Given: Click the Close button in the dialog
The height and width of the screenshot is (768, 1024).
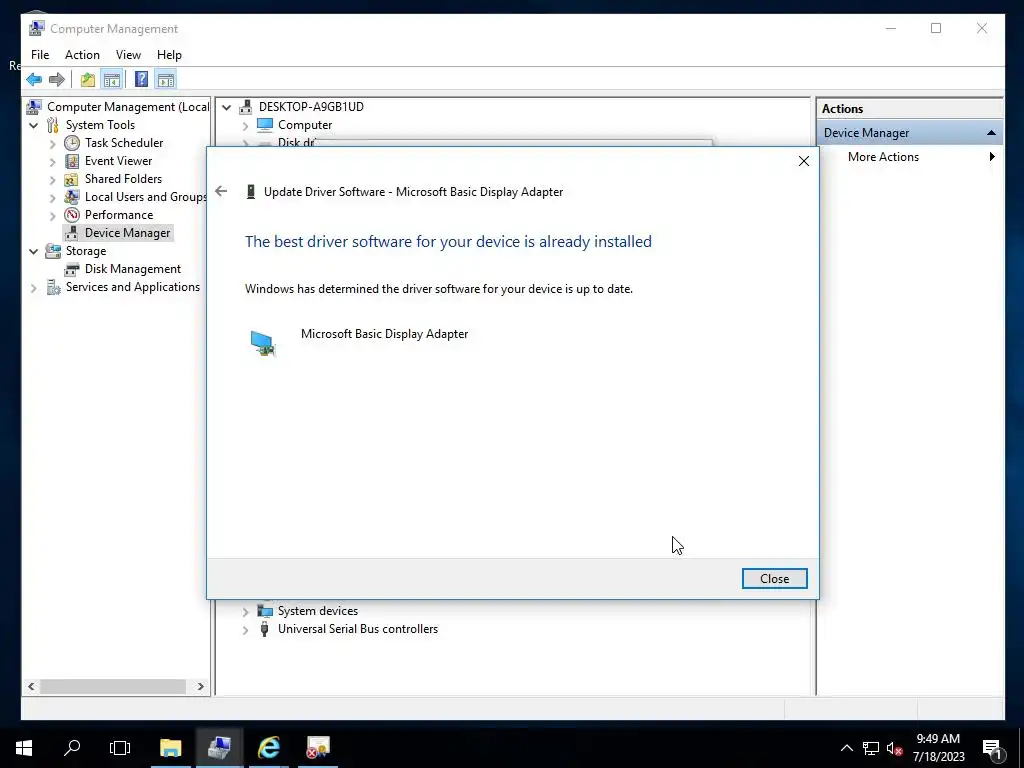Looking at the screenshot, I should [775, 579].
